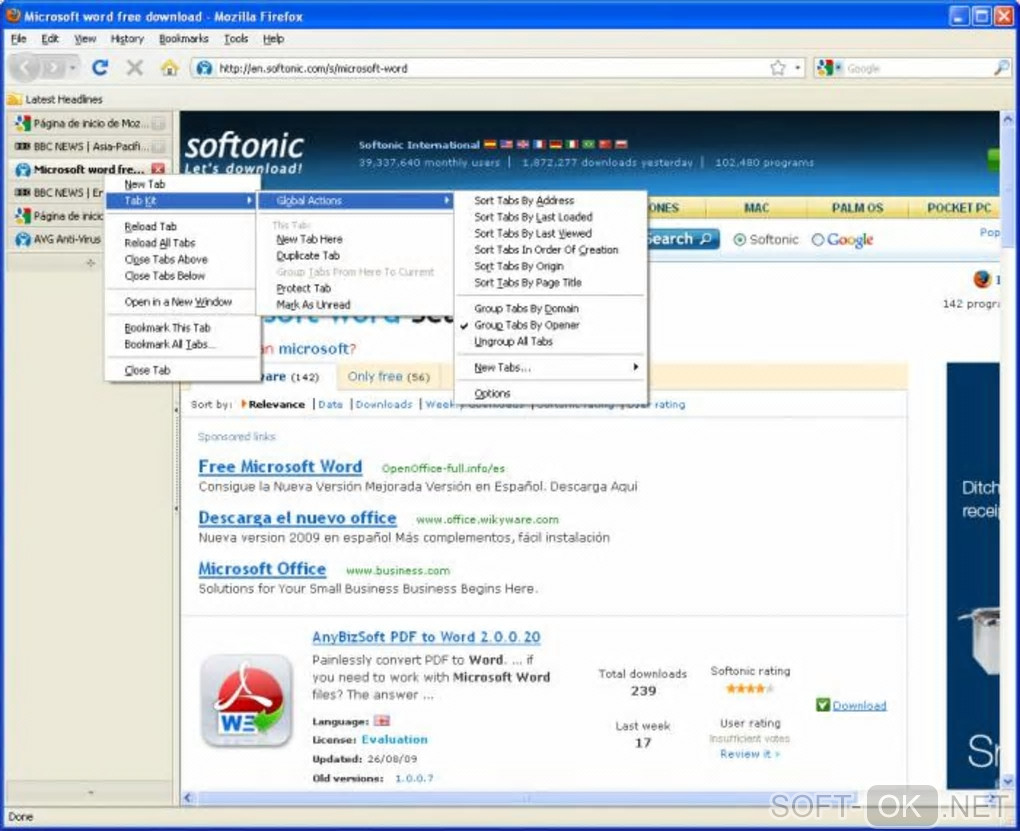Open the MAC platform tab
Image resolution: width=1020 pixels, height=831 pixels.
[757, 208]
